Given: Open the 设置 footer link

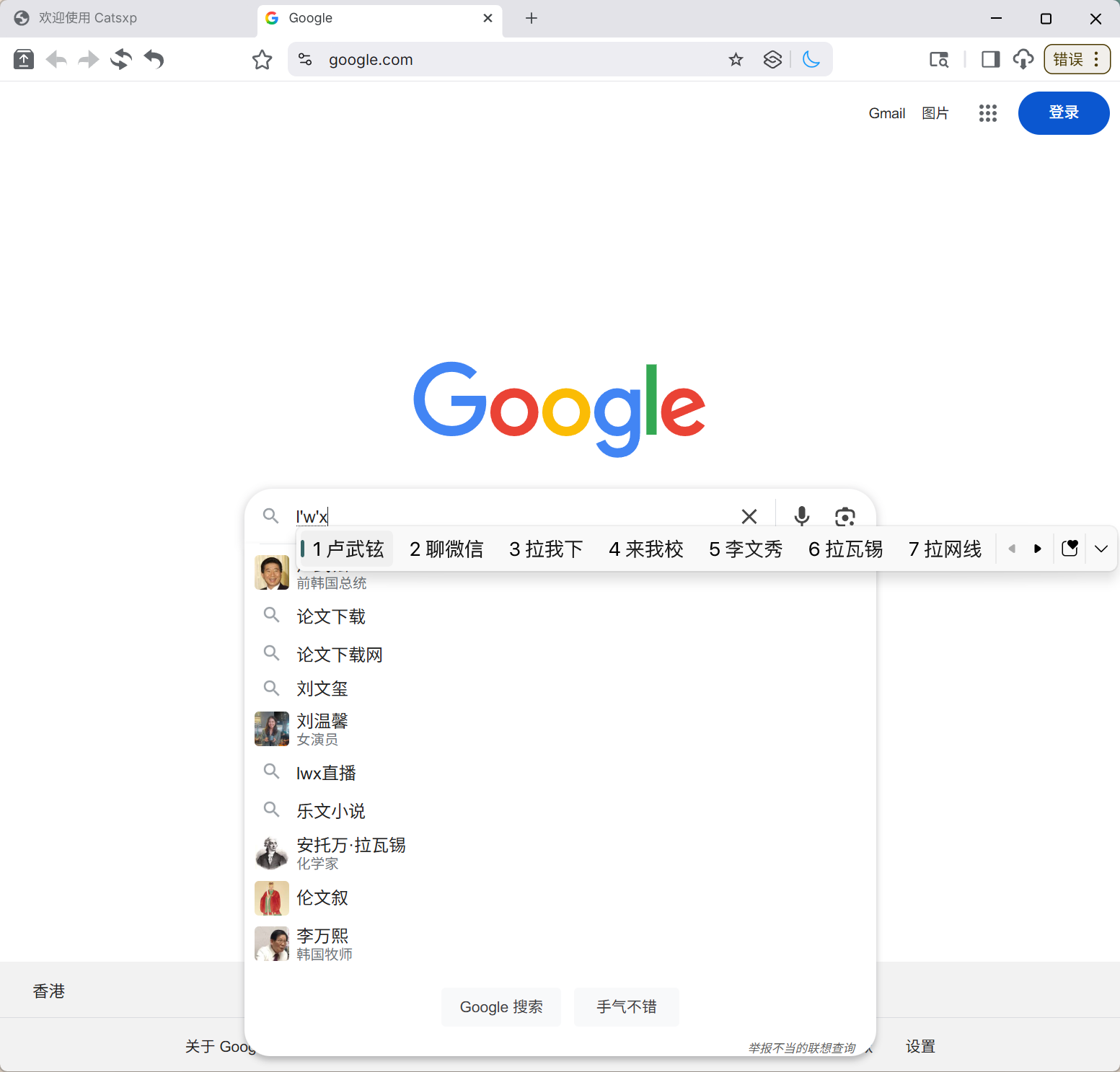Looking at the screenshot, I should 921,1046.
